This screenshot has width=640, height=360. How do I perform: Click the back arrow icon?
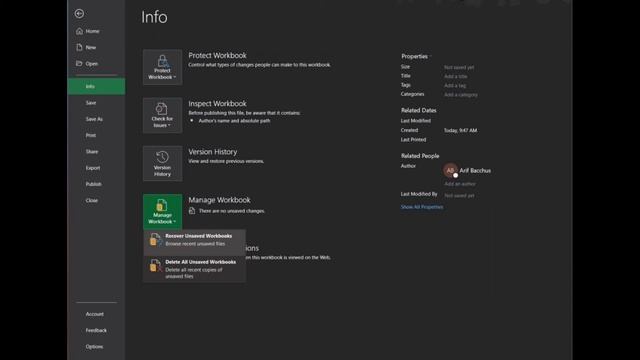tap(79, 13)
